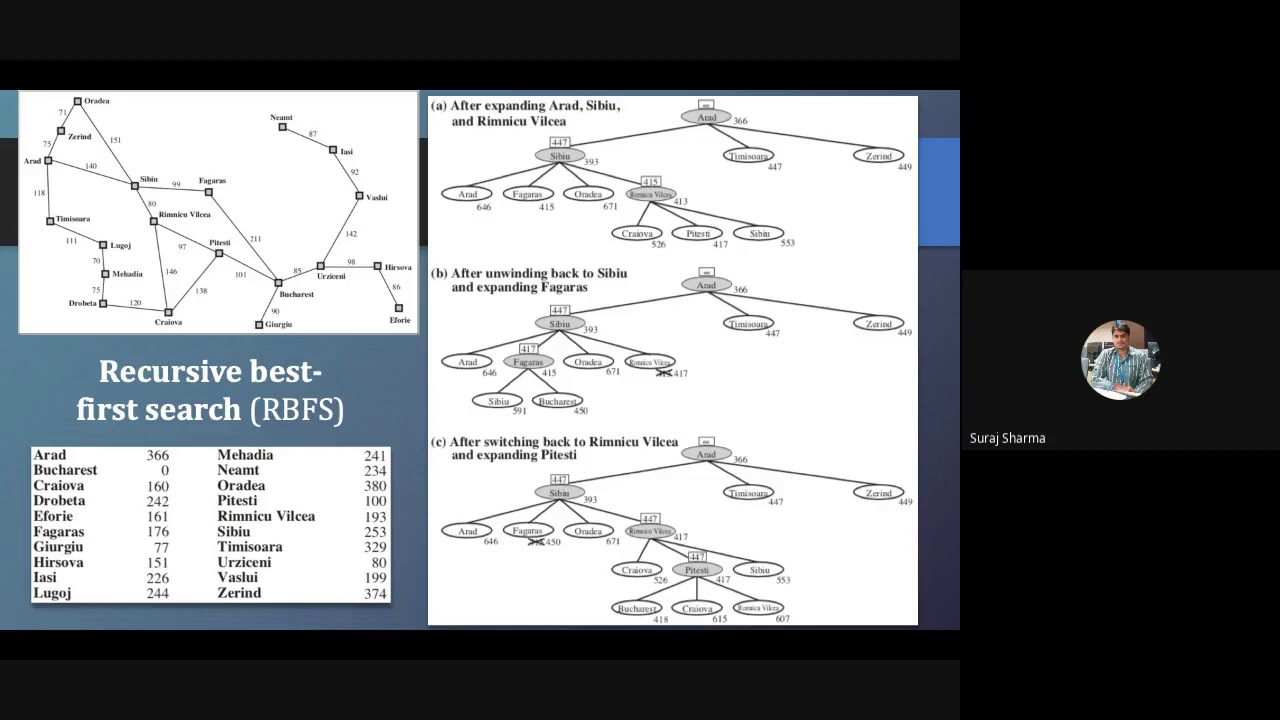Click the Bucharest leaf valued 418 in tree (c)
Image resolution: width=1280 pixels, height=720 pixels.
(x=637, y=608)
